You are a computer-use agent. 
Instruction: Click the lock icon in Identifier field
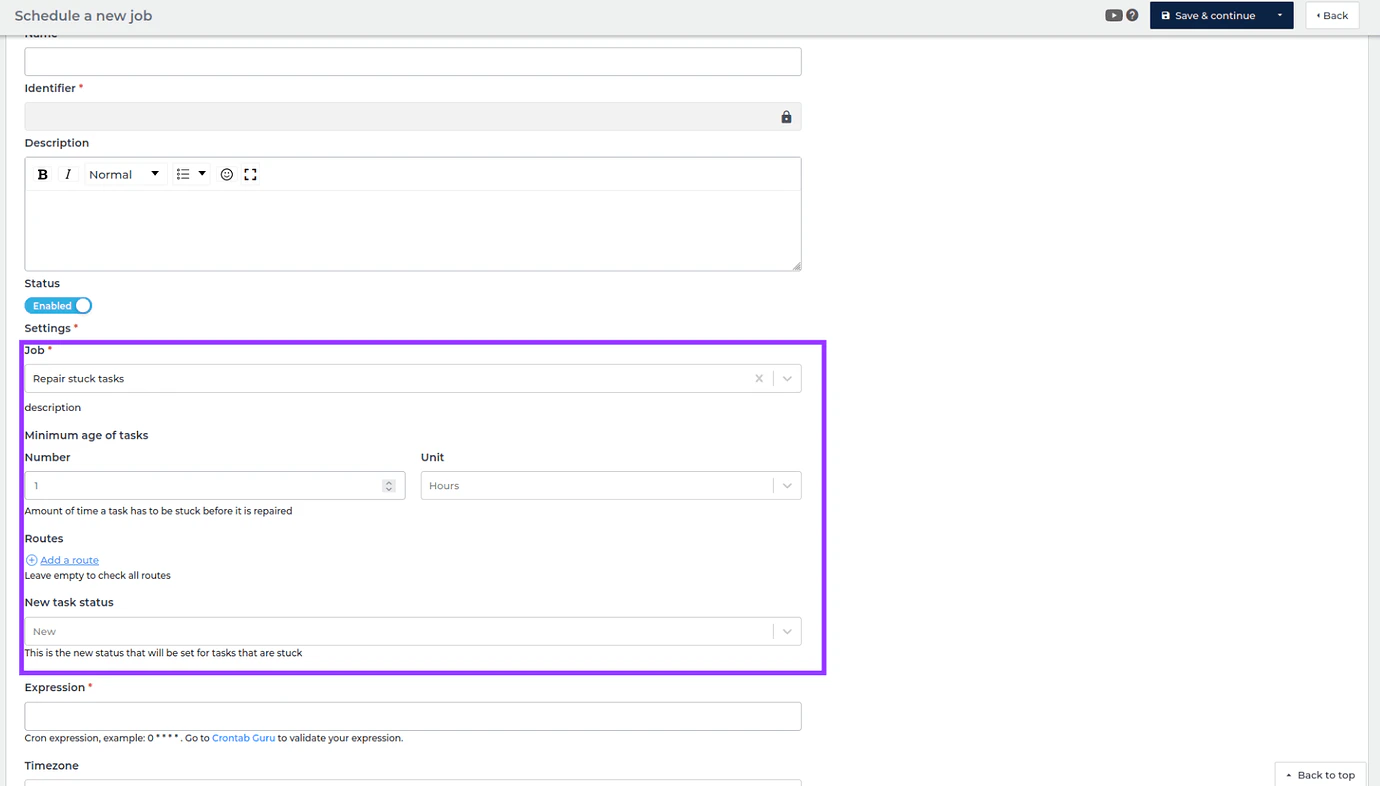point(786,117)
